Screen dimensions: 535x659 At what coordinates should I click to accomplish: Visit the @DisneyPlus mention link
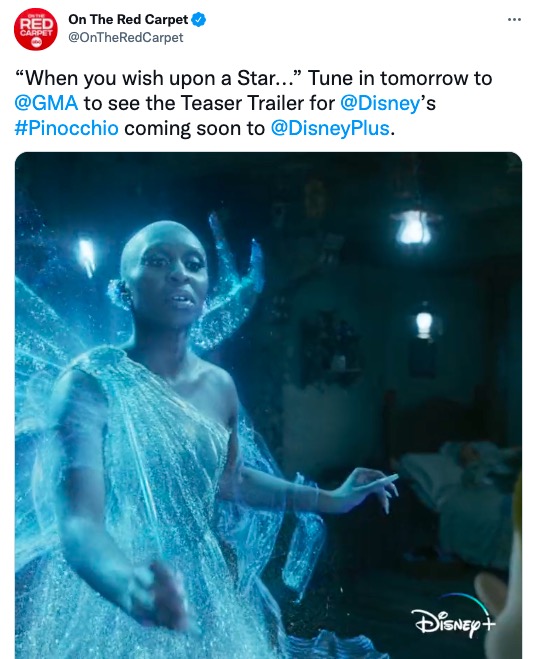point(330,128)
